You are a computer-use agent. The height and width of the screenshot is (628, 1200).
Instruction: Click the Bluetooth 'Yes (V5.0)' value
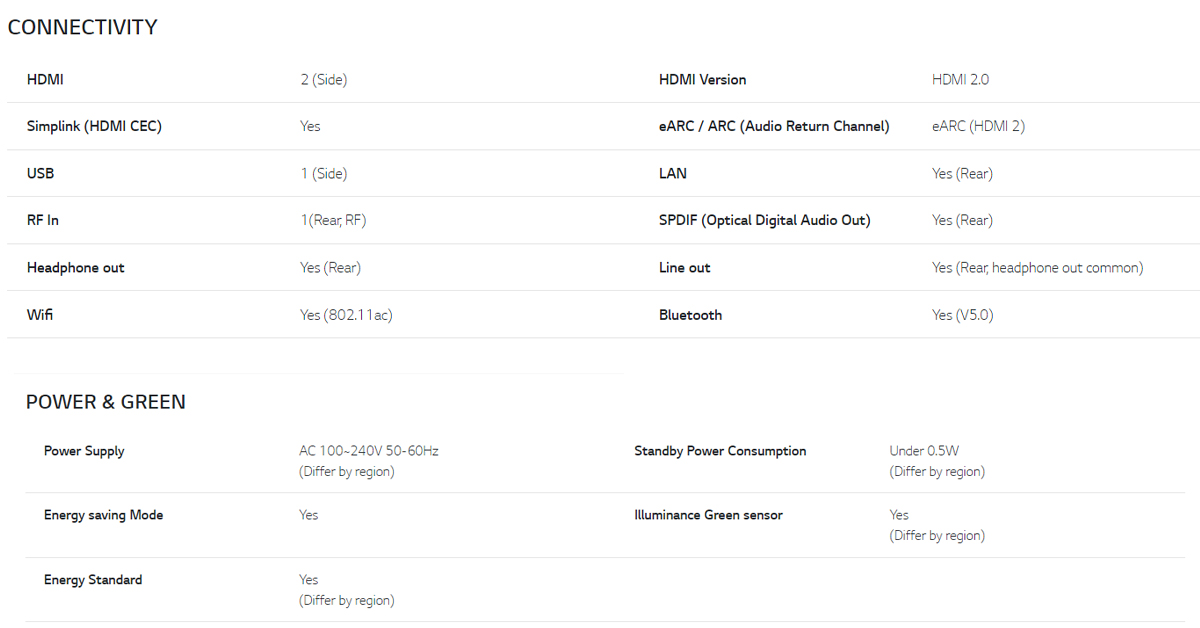coord(962,315)
